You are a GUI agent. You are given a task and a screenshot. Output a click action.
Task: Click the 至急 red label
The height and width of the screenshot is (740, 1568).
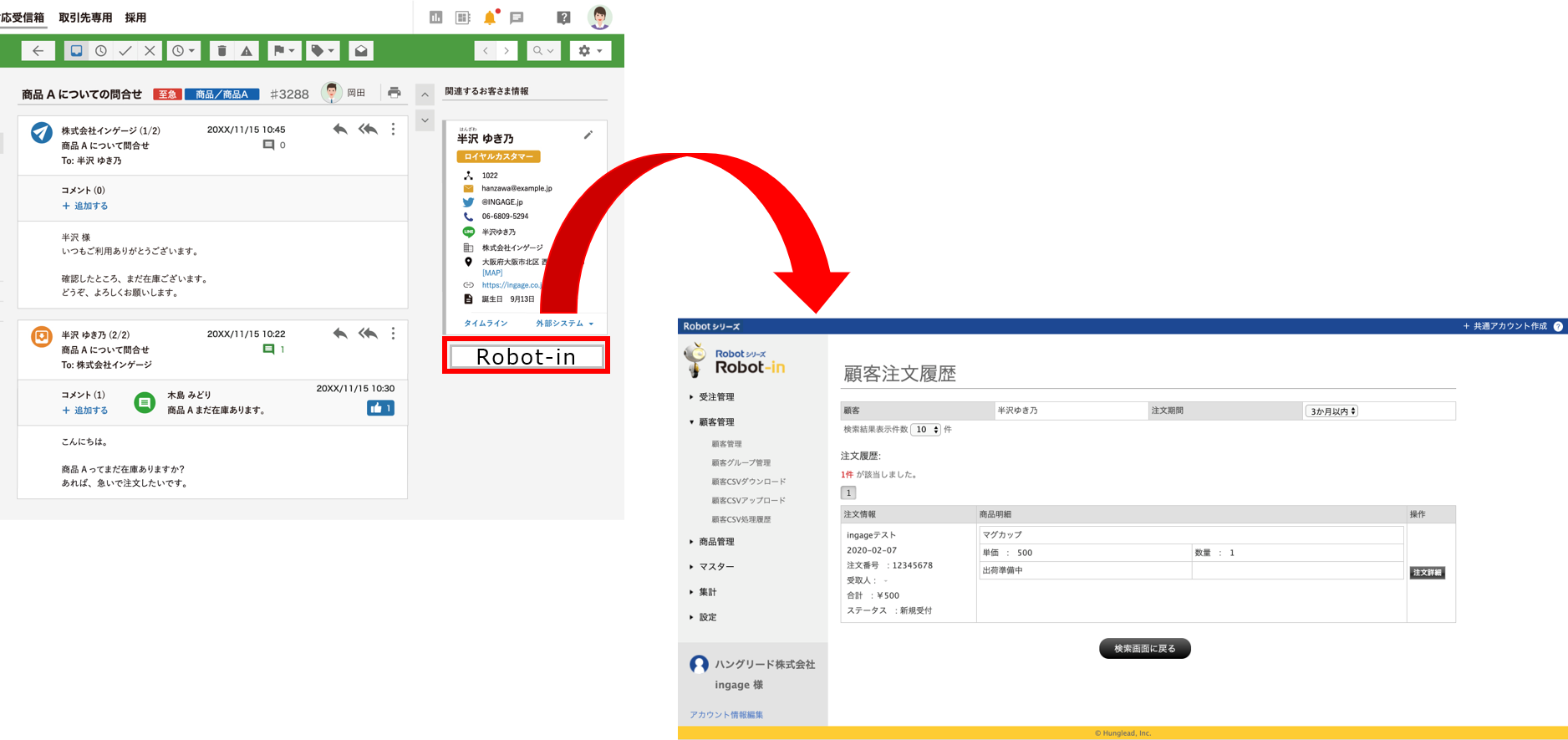coord(167,94)
